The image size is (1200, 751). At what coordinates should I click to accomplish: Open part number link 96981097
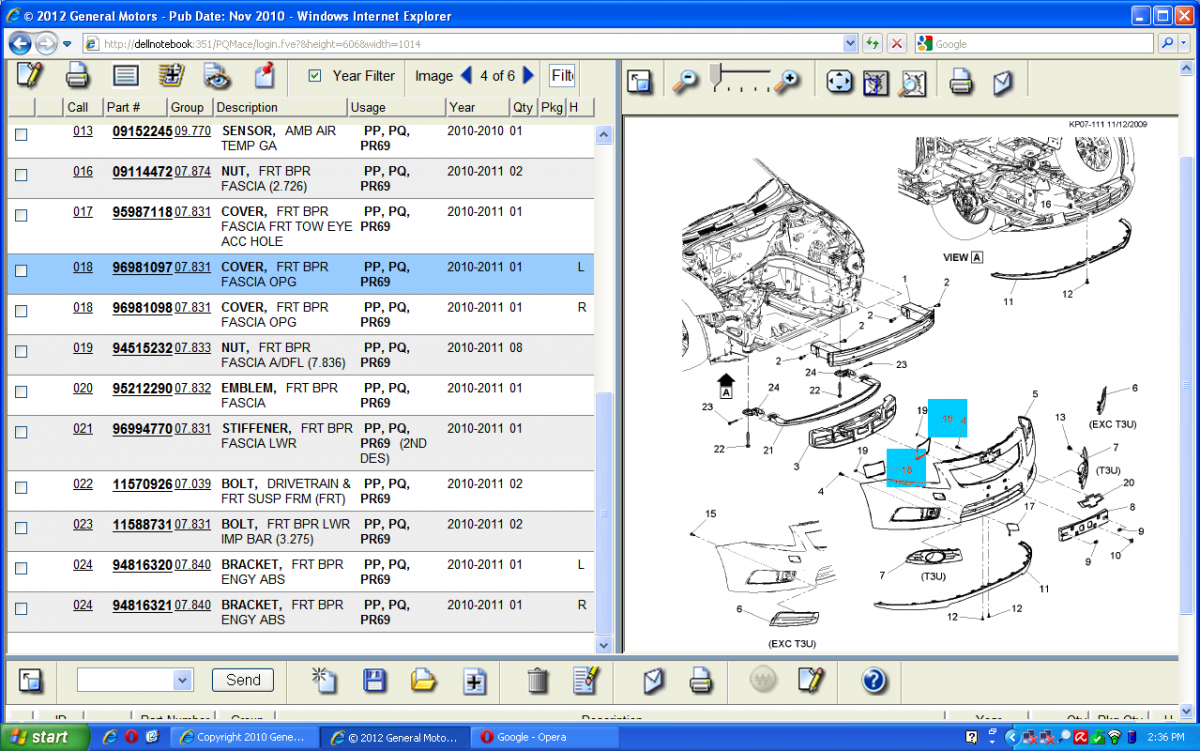142,267
